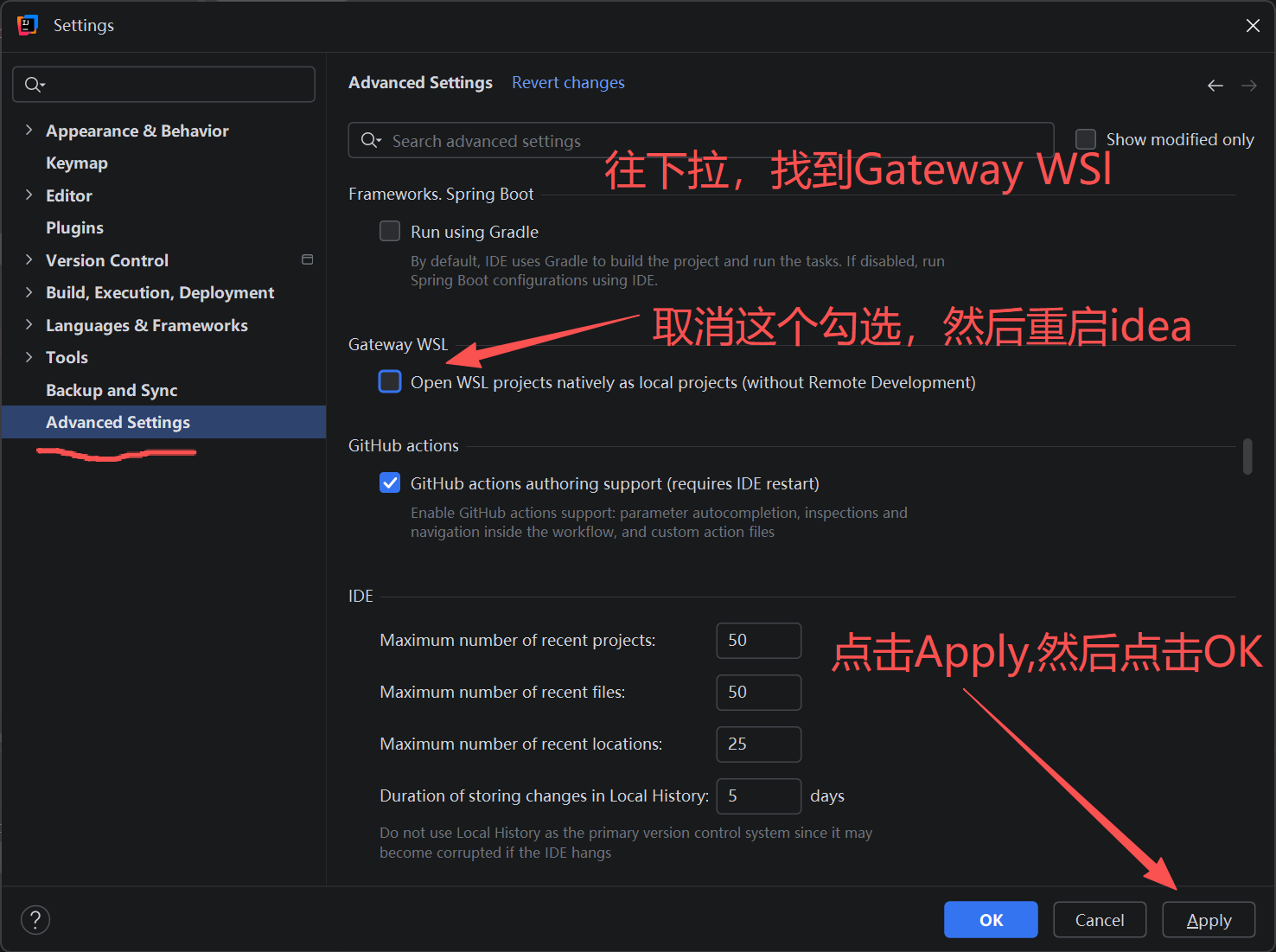1276x952 pixels.
Task: Enable Run using Gradle
Action: (x=390, y=231)
